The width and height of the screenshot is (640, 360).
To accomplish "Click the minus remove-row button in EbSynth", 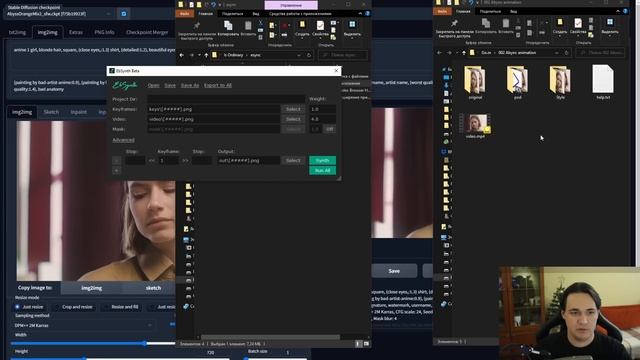I will click(x=116, y=161).
